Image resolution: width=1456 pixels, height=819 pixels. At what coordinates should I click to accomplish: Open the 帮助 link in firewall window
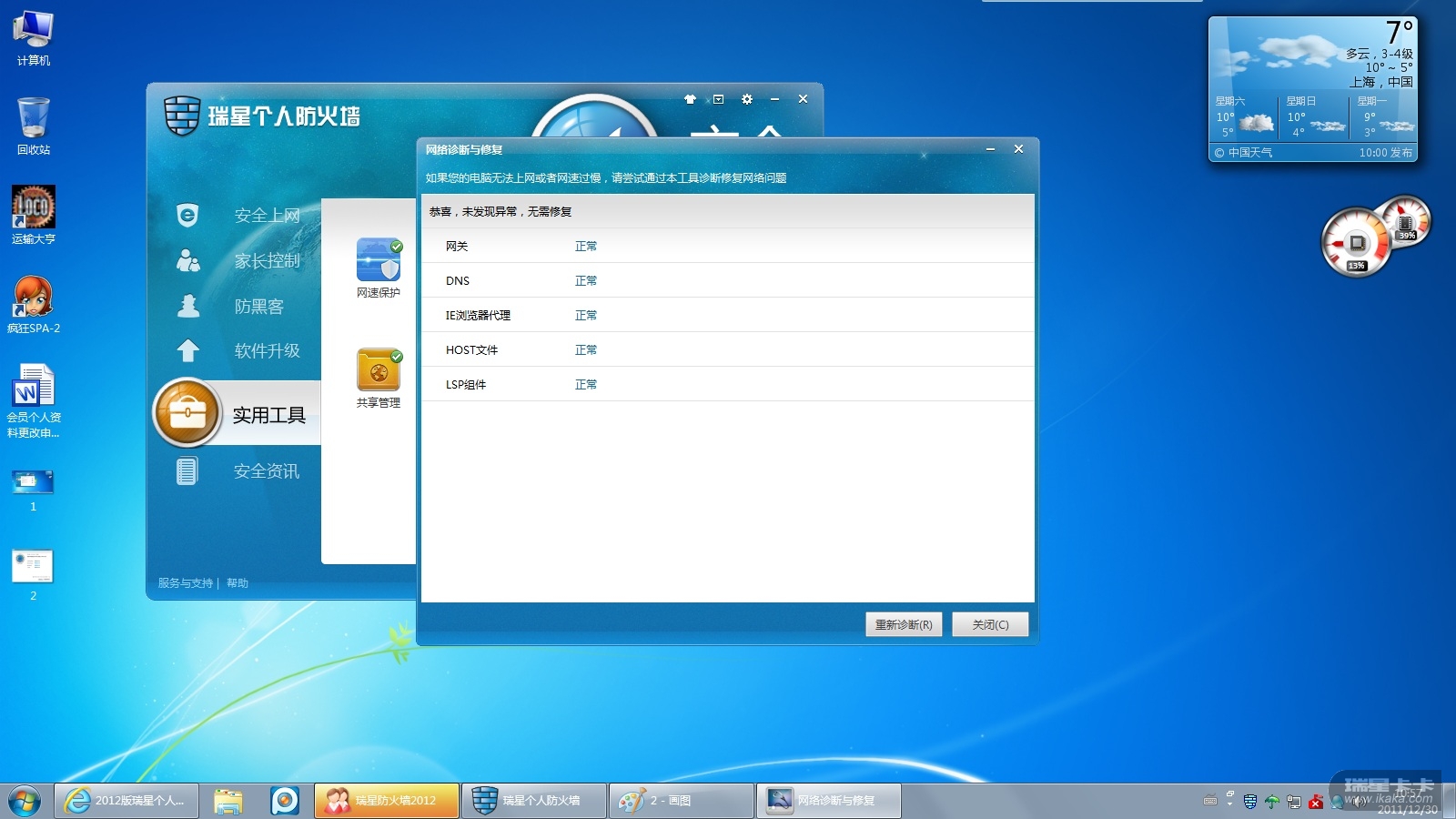pyautogui.click(x=238, y=583)
